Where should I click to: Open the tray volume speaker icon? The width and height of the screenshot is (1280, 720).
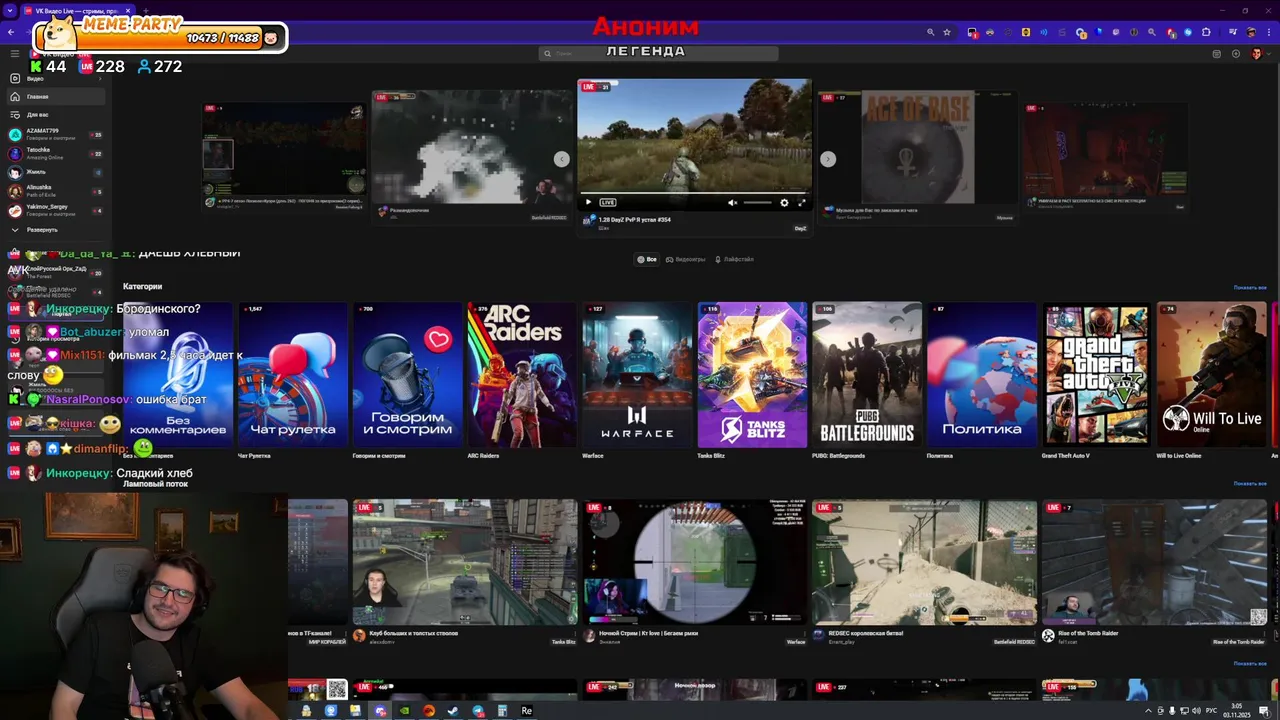[1198, 711]
